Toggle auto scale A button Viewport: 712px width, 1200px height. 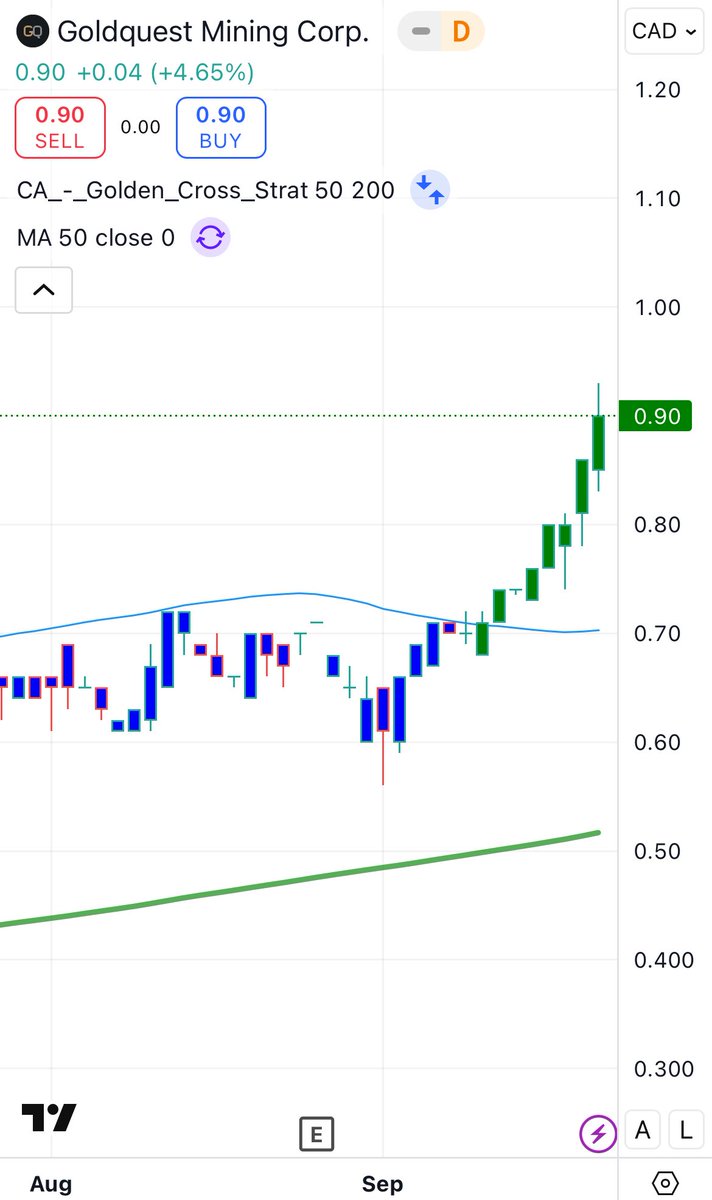coord(643,1131)
